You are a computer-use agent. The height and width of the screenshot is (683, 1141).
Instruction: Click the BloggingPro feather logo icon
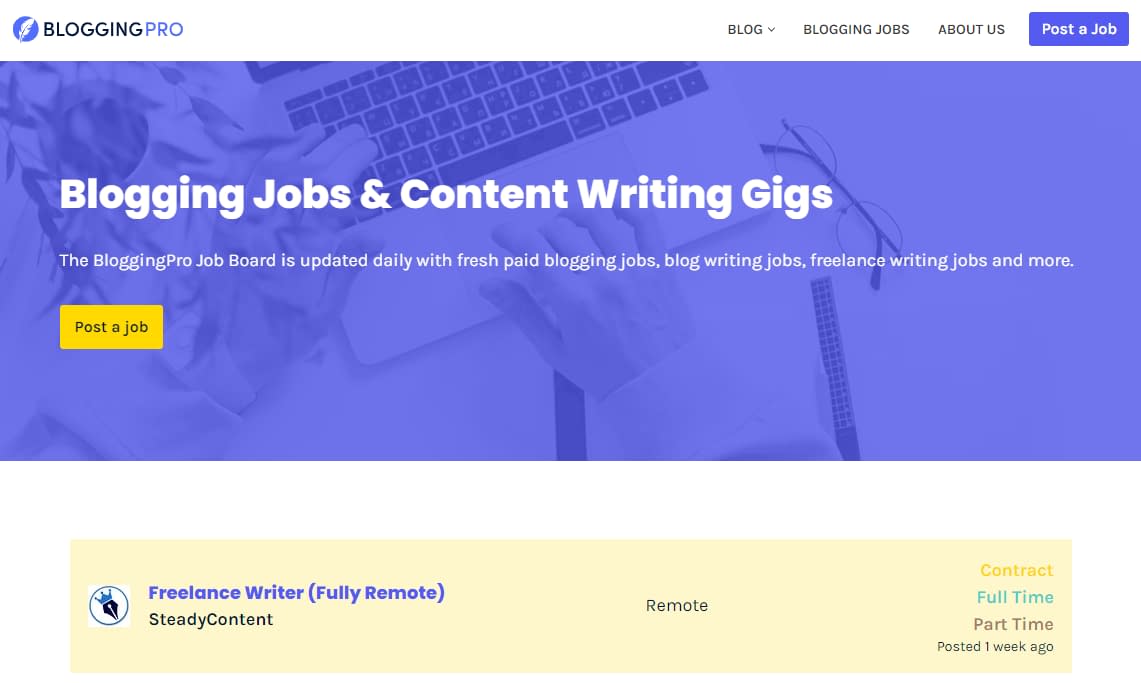click(24, 28)
